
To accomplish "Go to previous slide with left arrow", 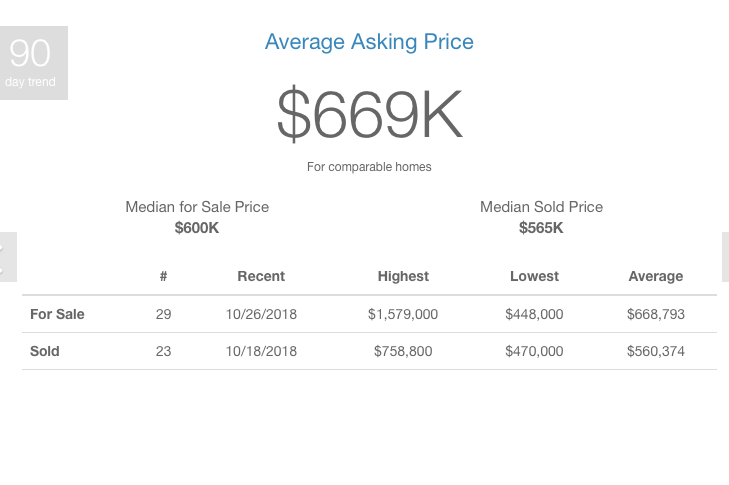I will pyautogui.click(x=8, y=257).
